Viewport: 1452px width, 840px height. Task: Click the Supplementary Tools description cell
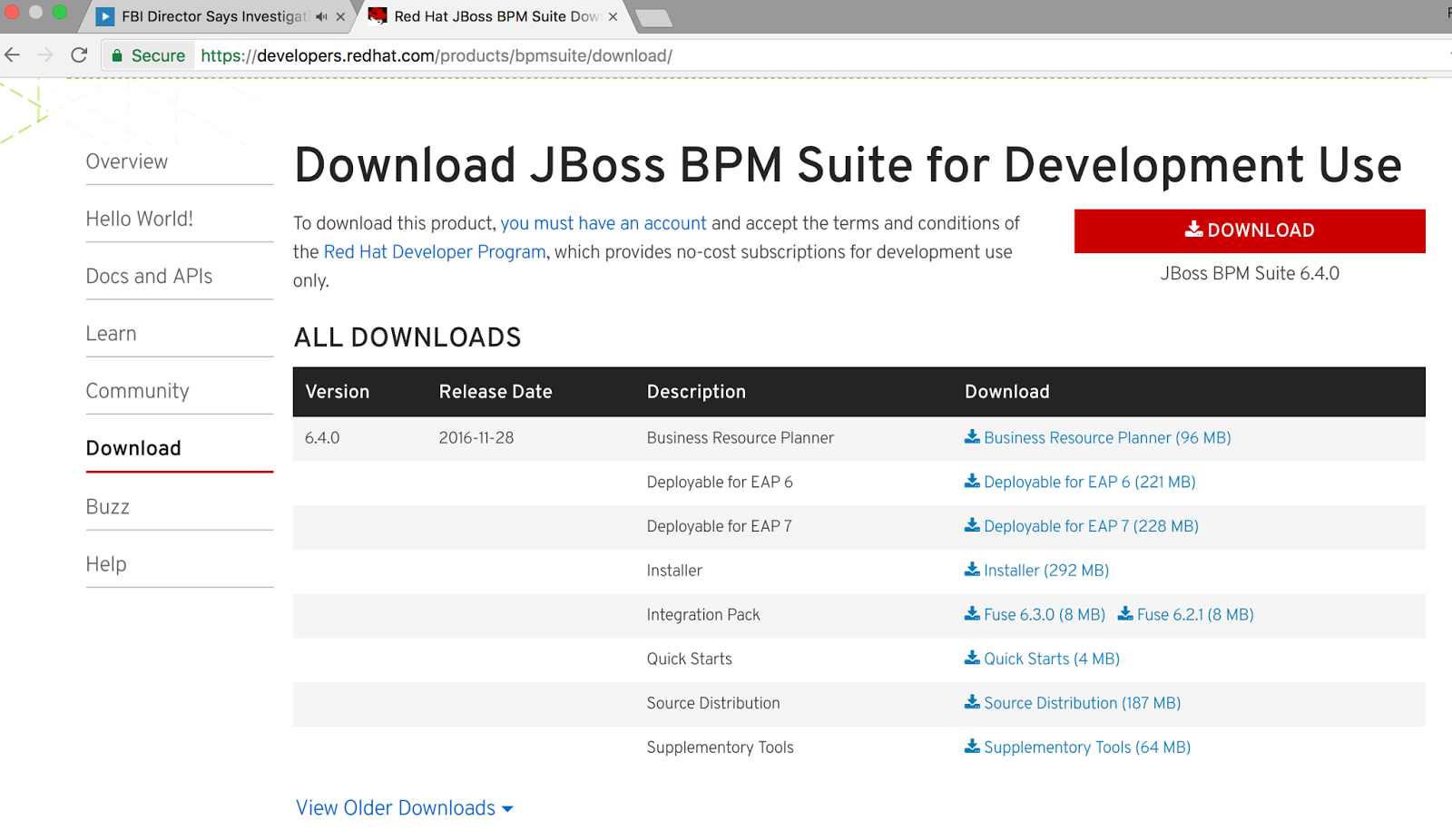[x=721, y=747]
